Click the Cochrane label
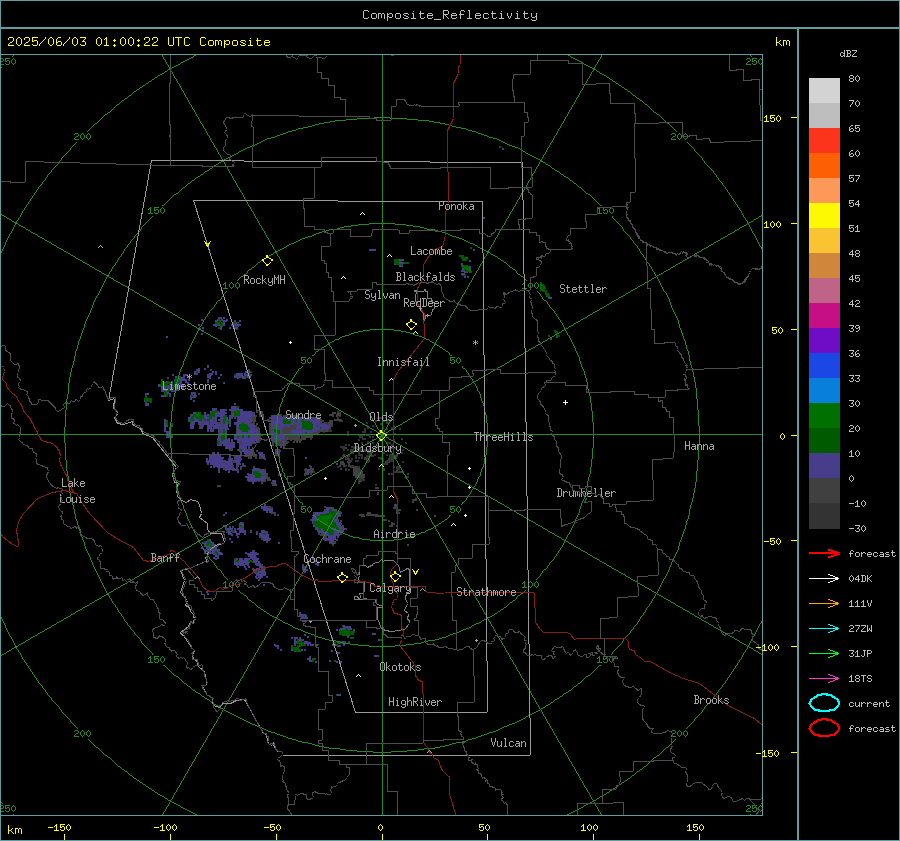Screen dimensions: 900x841 (327, 559)
